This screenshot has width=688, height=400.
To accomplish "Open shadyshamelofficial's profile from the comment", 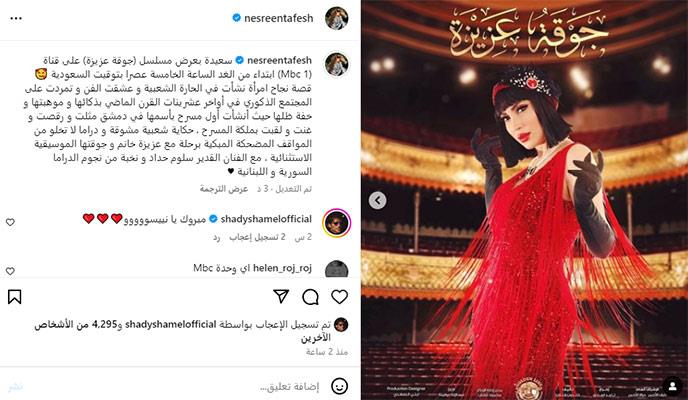I will (x=266, y=219).
